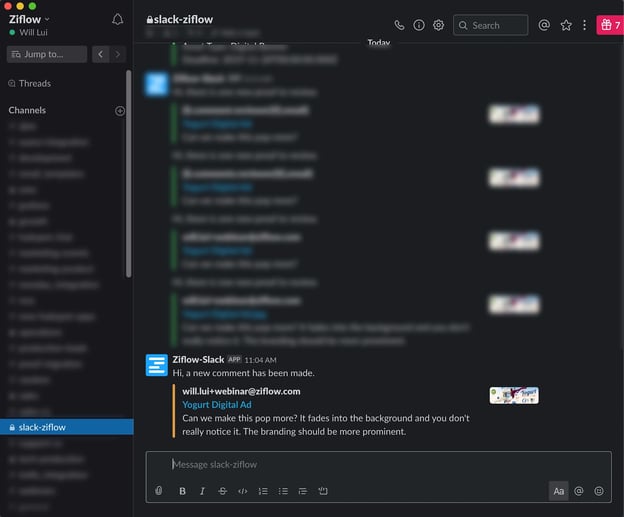Open channel details info icon
624x517 pixels.
(x=419, y=25)
